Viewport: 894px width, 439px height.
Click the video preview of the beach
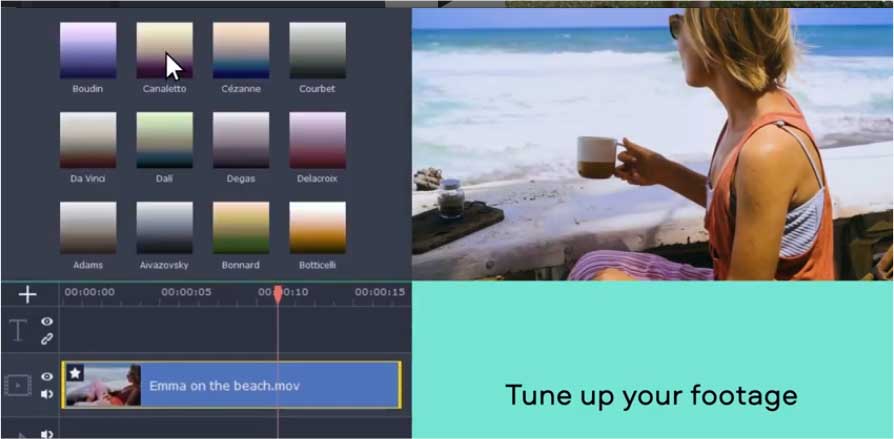652,144
